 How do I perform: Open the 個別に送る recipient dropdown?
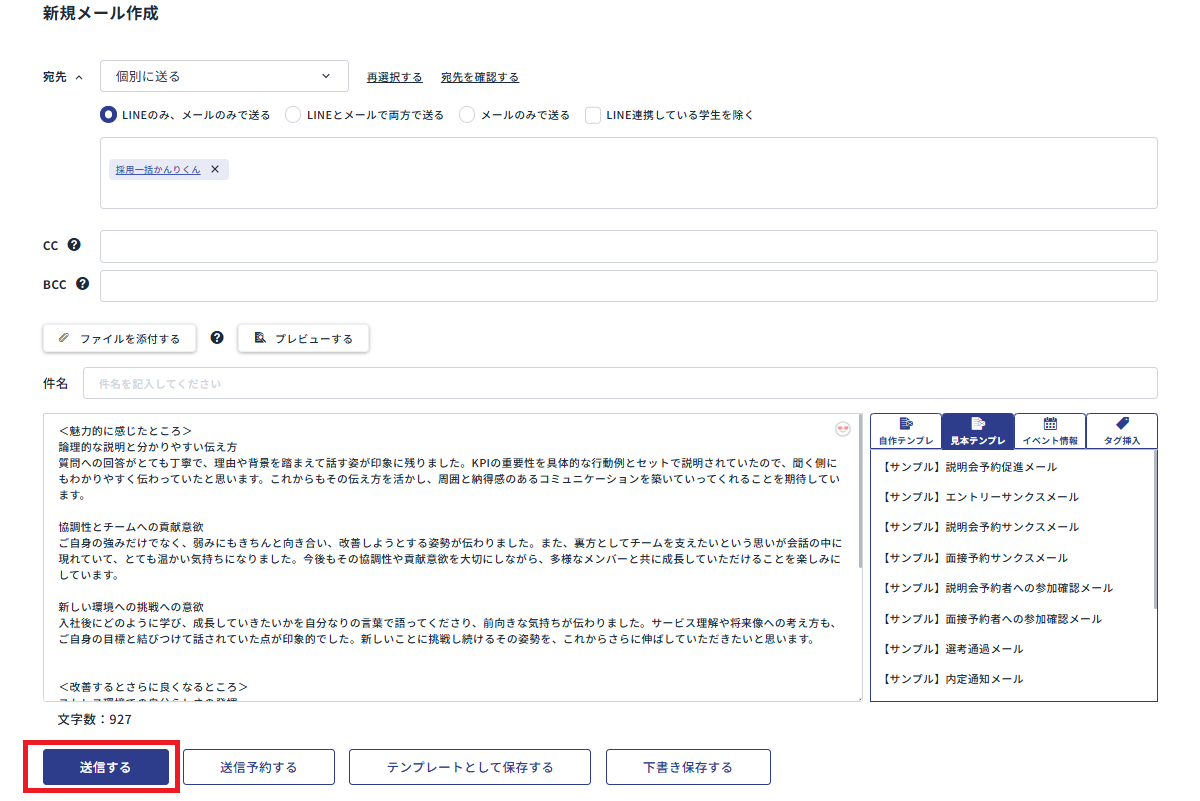click(224, 75)
